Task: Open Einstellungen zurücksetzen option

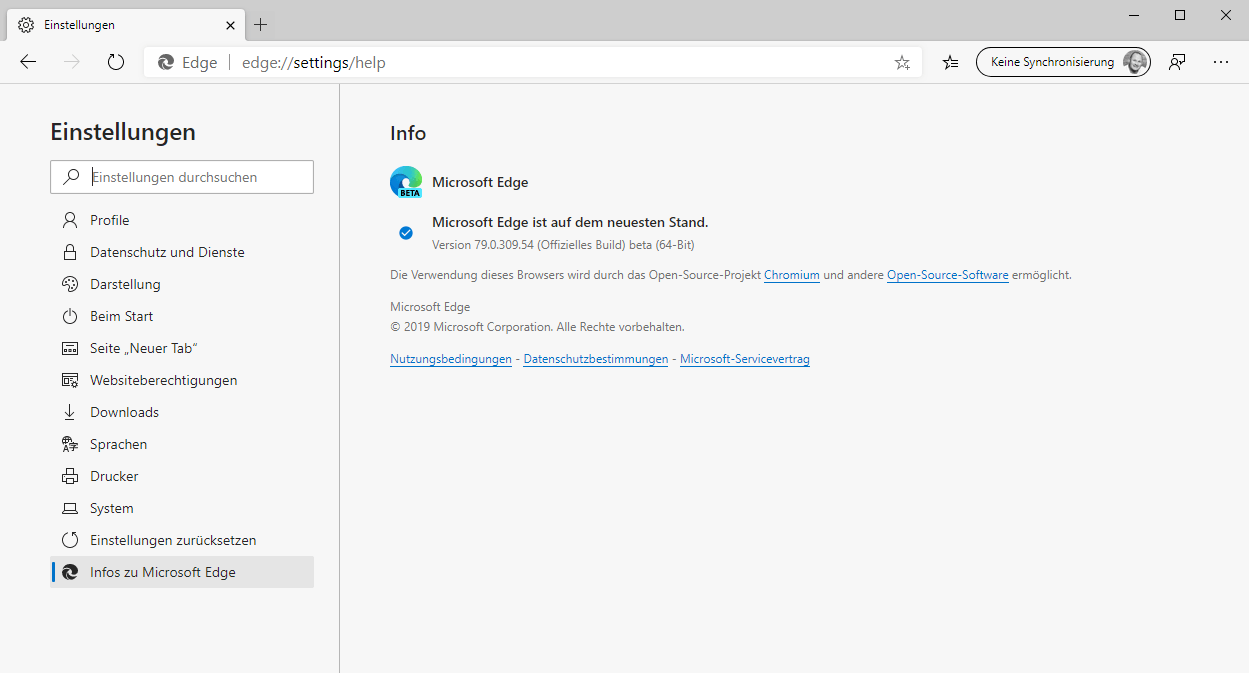Action: [173, 540]
